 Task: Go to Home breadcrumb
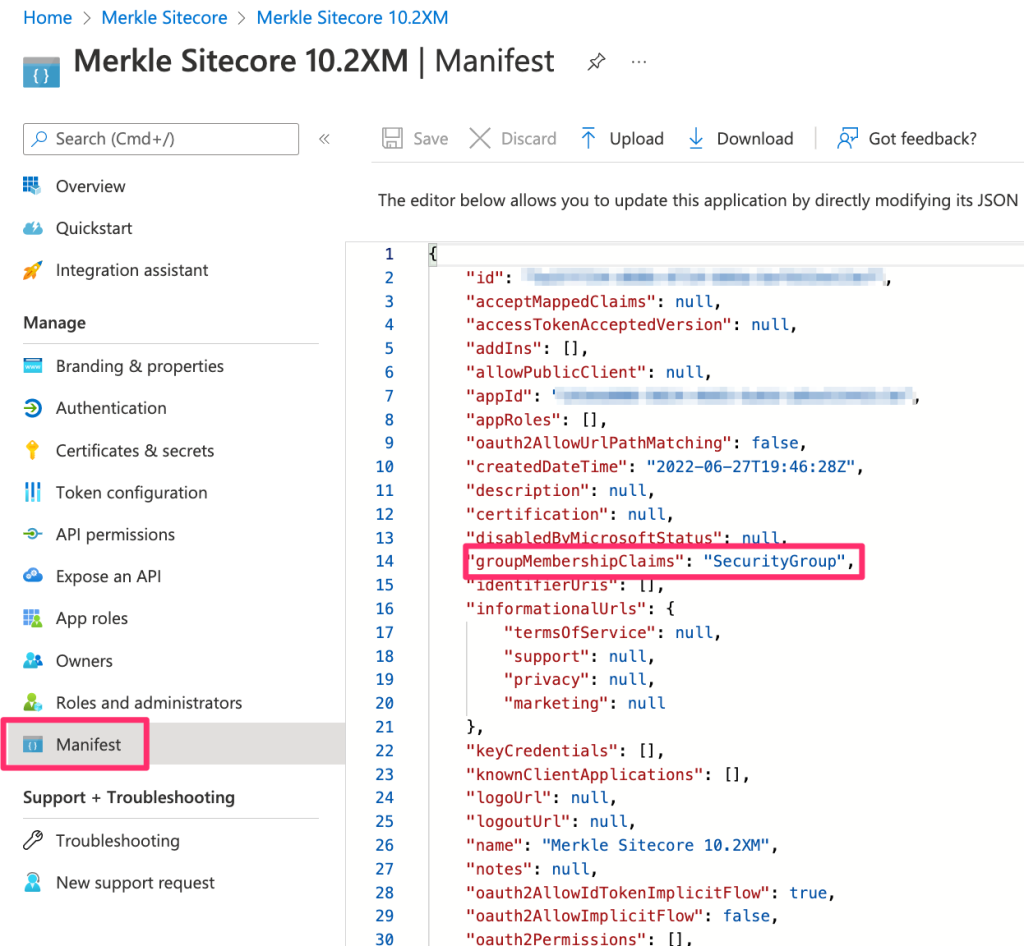click(48, 18)
